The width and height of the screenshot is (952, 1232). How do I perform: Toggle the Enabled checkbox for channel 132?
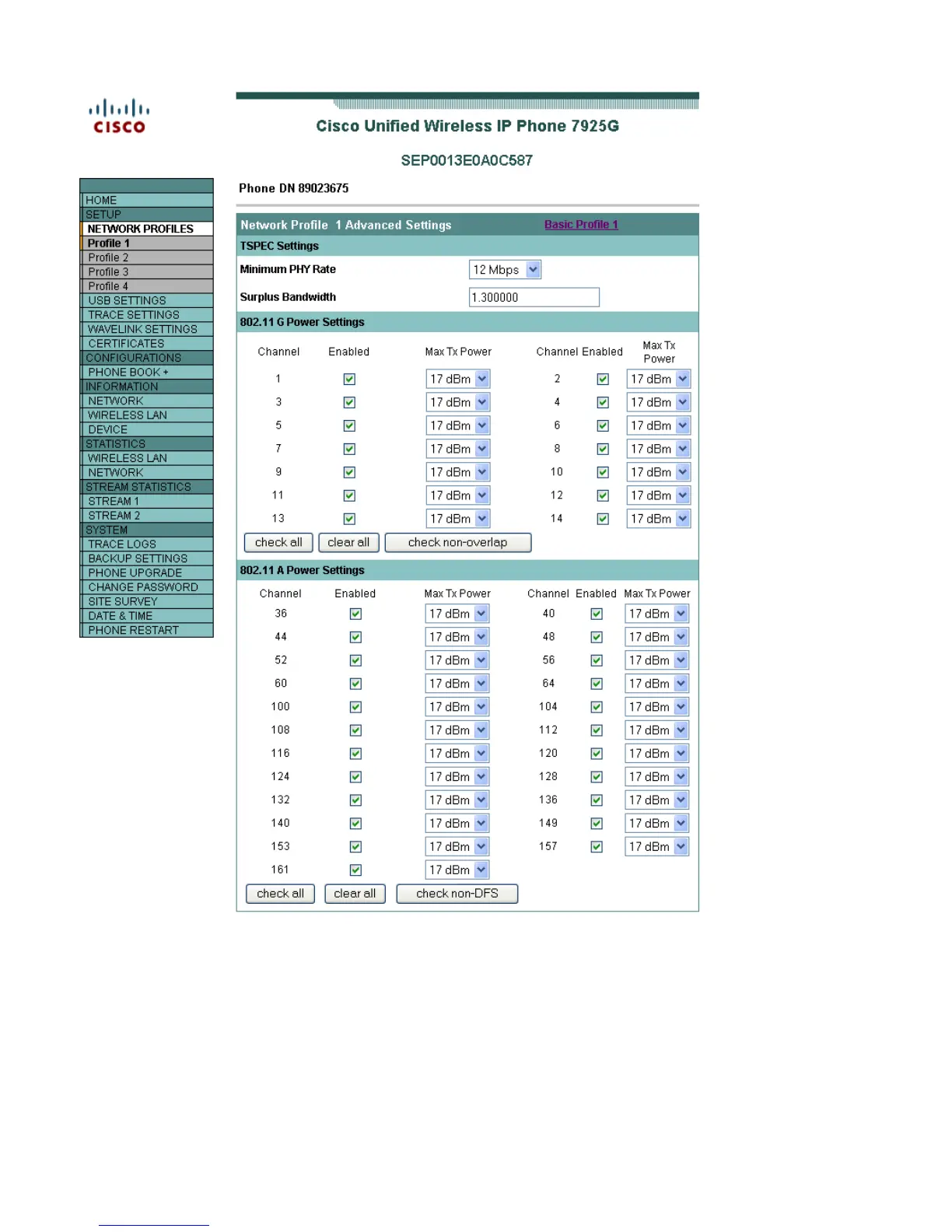355,800
